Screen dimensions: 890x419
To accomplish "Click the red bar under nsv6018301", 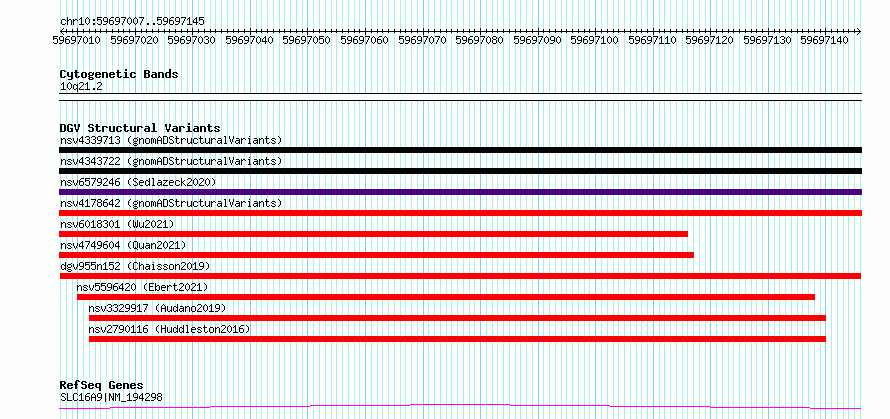I will click(373, 234).
